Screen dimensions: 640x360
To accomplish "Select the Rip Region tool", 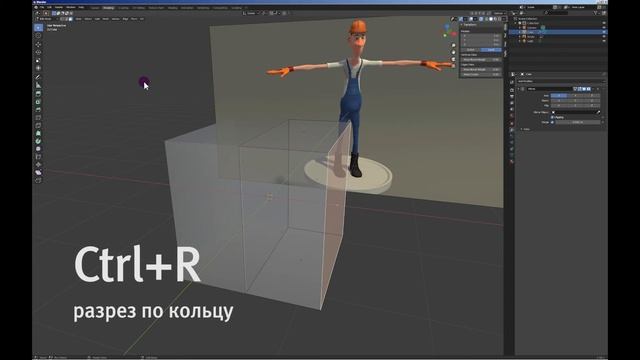I will click(x=38, y=180).
